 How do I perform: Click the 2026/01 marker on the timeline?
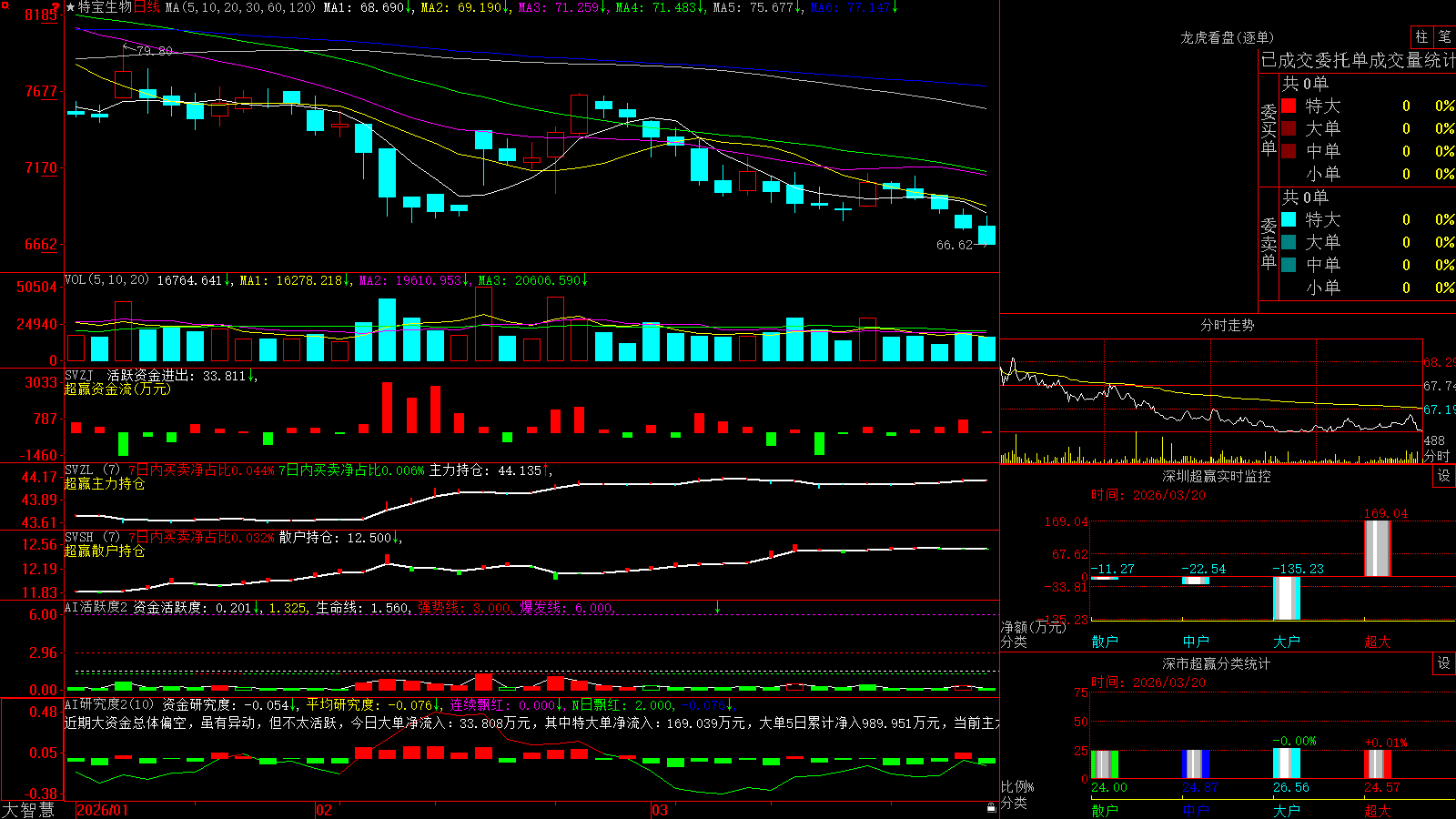(103, 810)
